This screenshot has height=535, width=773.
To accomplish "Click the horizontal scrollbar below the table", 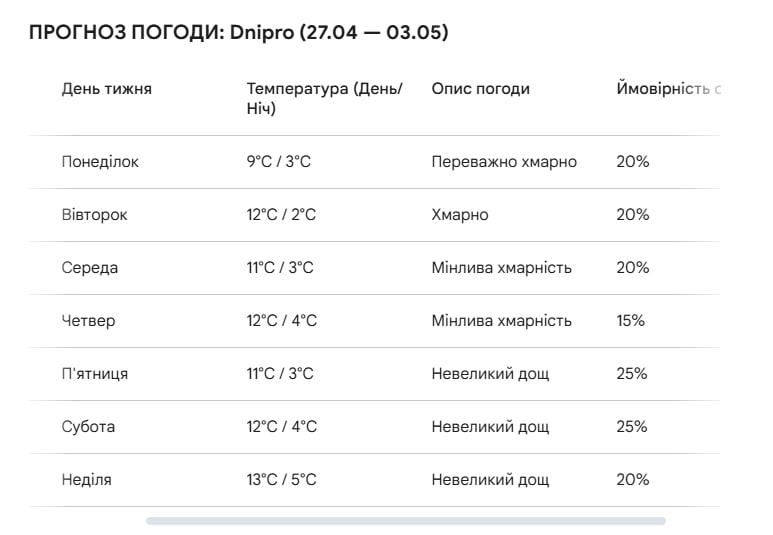I will point(405,521).
